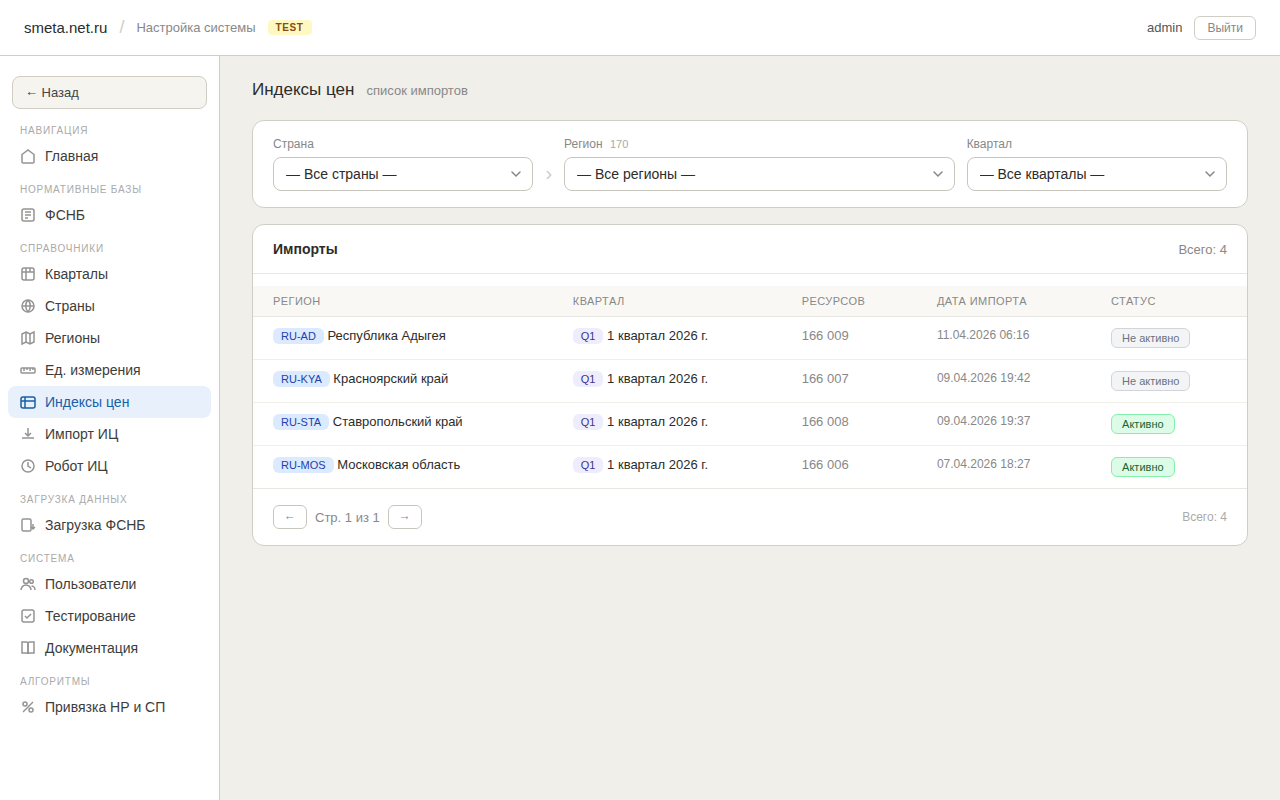Click the ФСНБ document icon in sidebar
The width and height of the screenshot is (1280, 800).
point(28,215)
